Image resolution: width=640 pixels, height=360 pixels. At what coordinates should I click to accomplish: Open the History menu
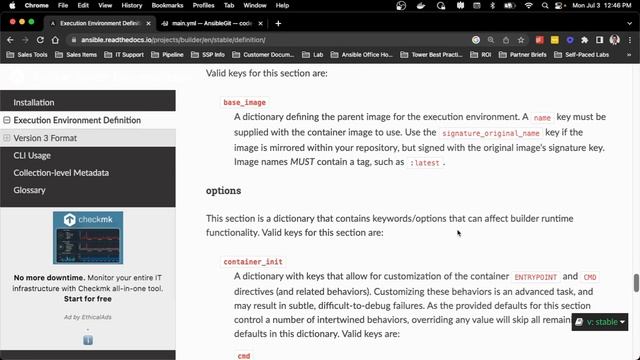click(131, 5)
